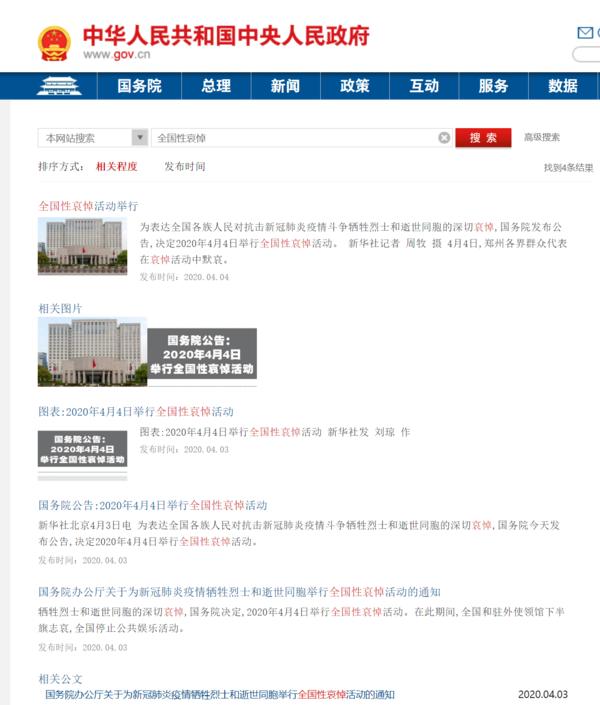Select the 政策 navigation item
Viewport: 600px width, 705px height.
[x=355, y=86]
